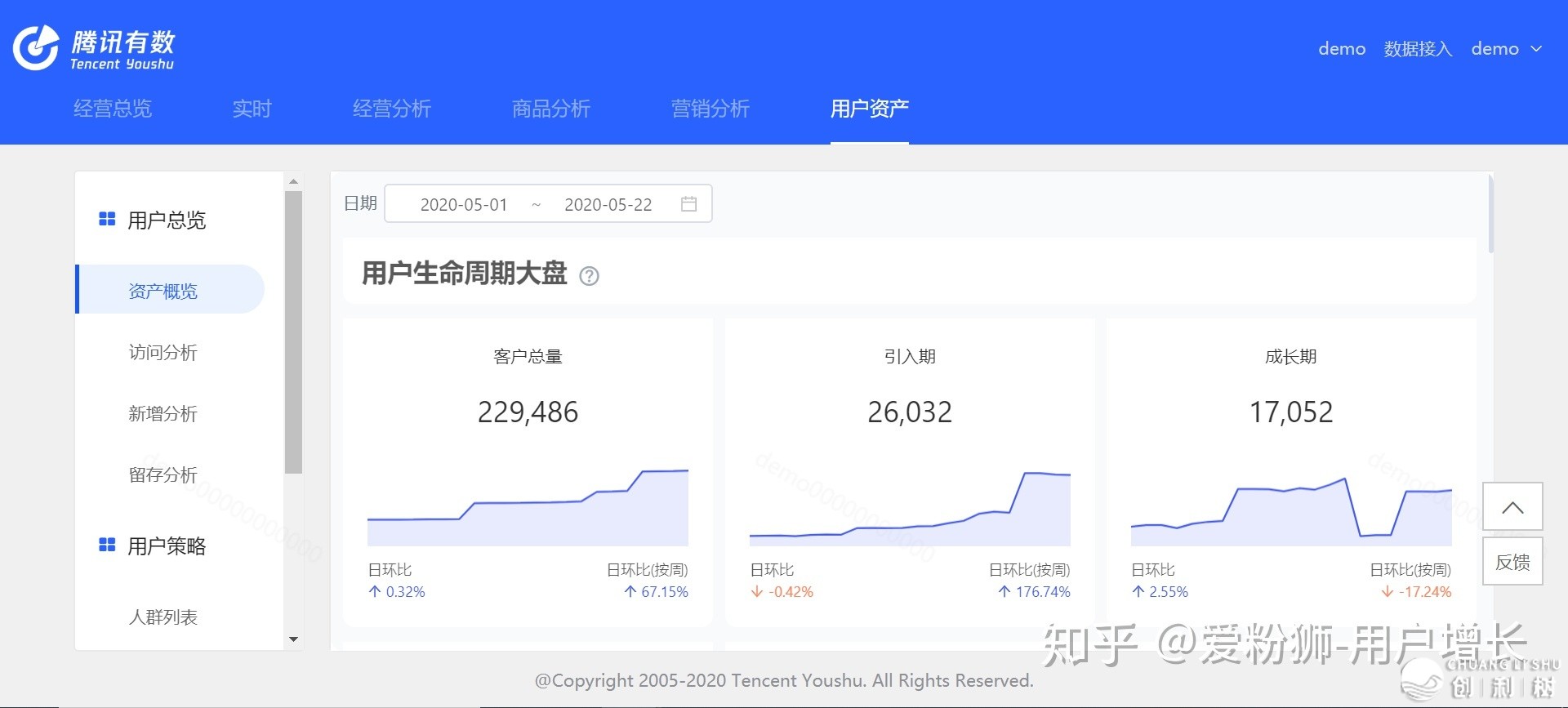Click the 用户策略 grid icon
The height and width of the screenshot is (708, 1568).
(x=107, y=545)
